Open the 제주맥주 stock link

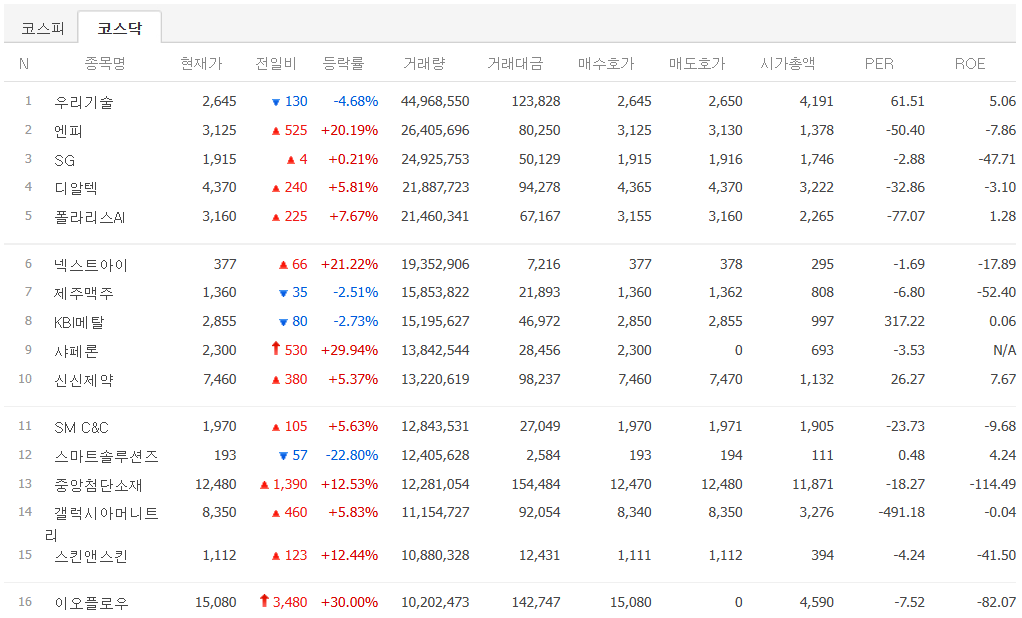point(83,293)
